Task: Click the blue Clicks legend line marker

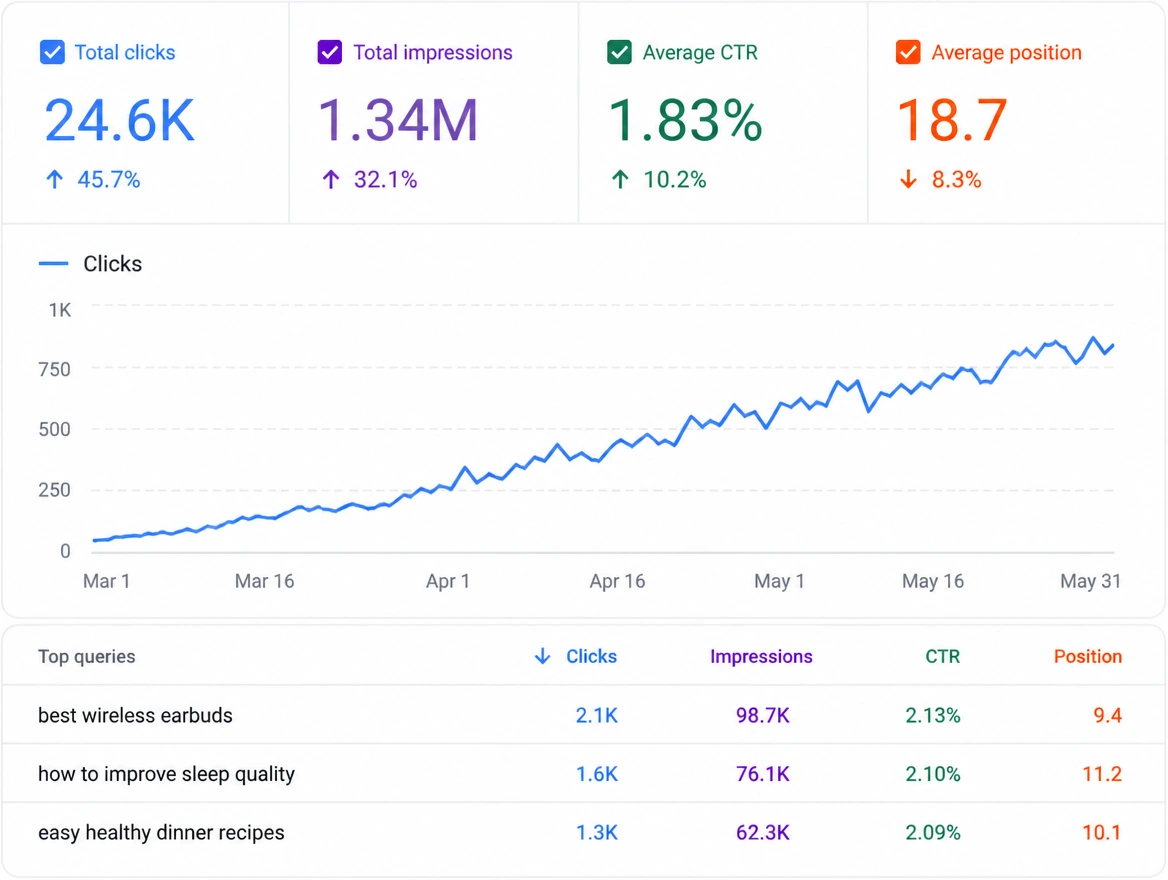Action: [54, 264]
